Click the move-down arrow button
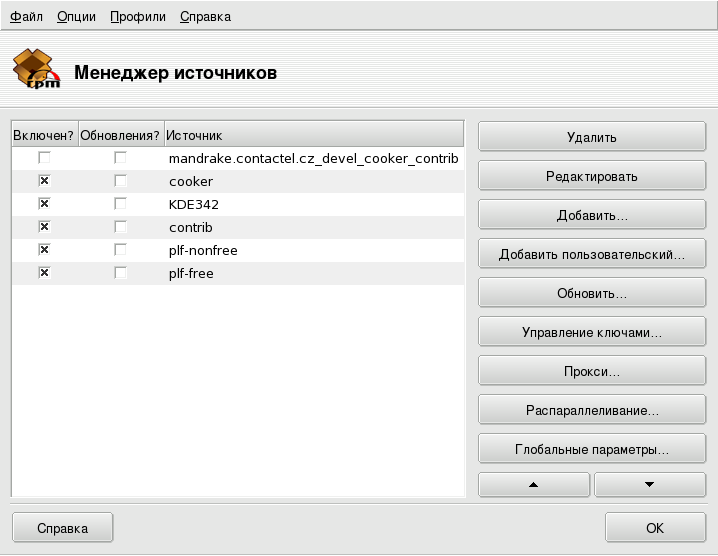 click(649, 484)
